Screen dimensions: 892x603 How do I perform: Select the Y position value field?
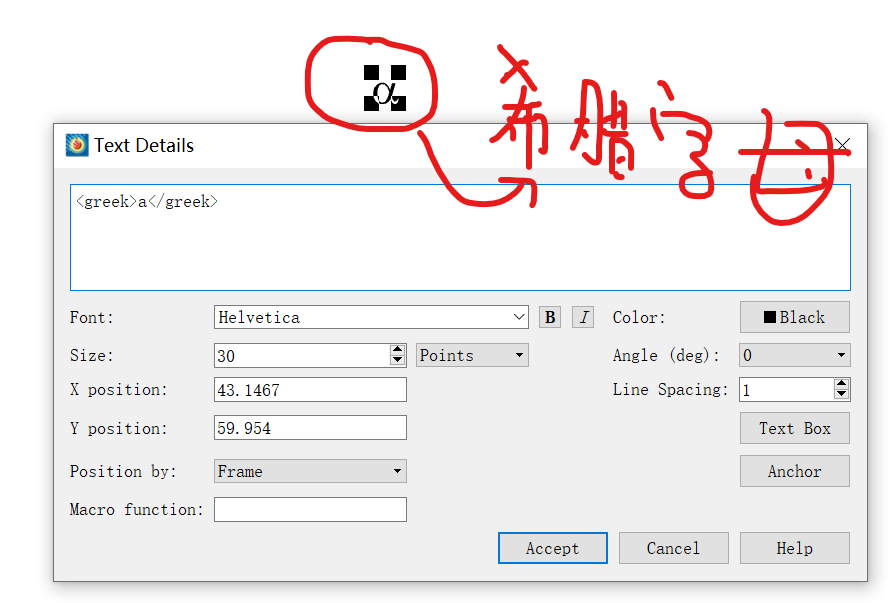pos(310,427)
